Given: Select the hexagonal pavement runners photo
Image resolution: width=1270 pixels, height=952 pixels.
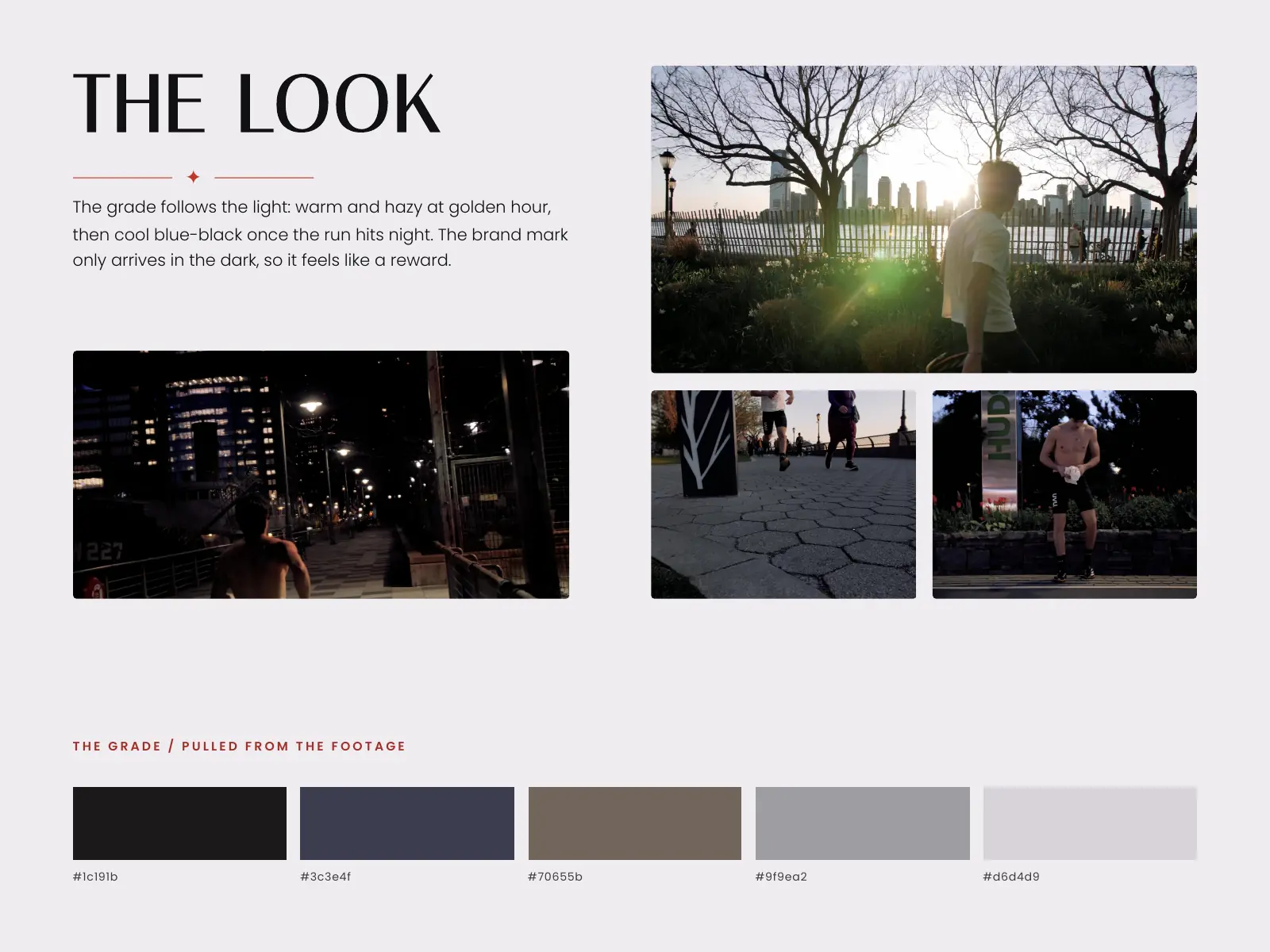Looking at the screenshot, I should [783, 494].
